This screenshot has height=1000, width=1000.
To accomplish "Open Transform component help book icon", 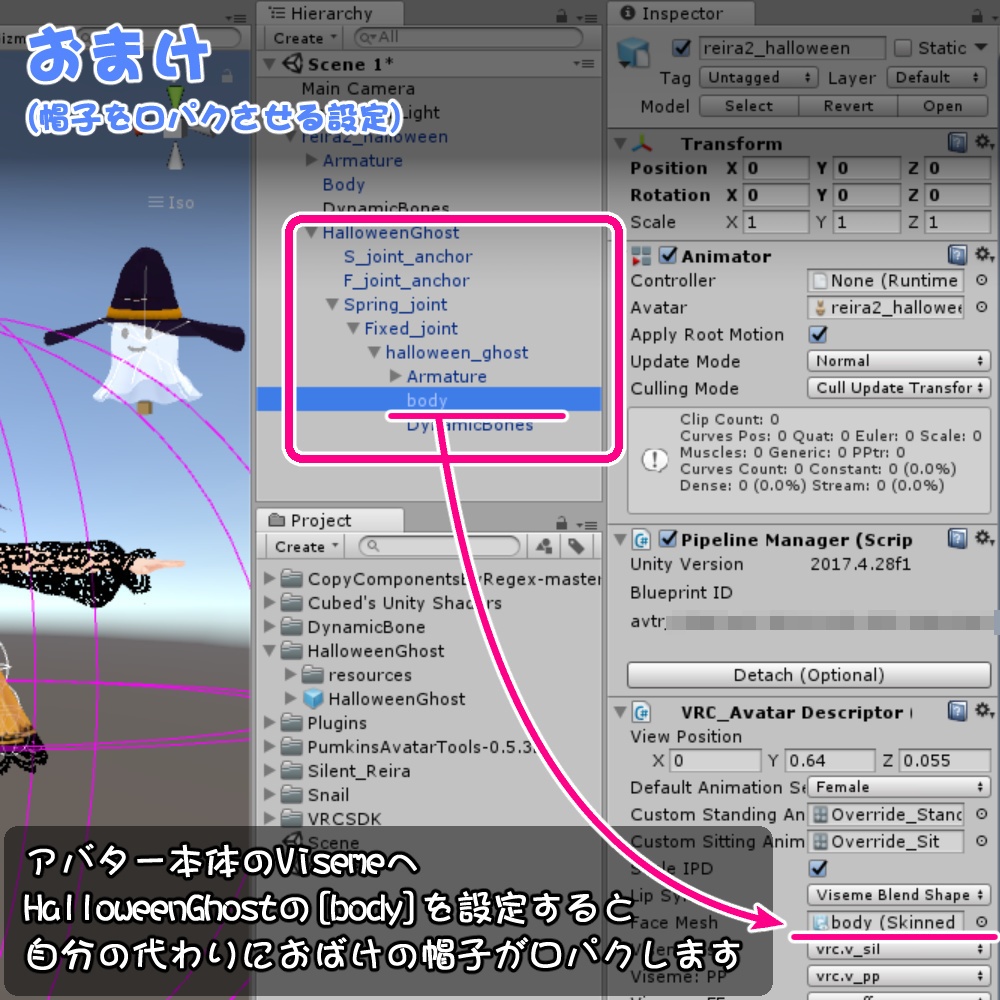I will tap(957, 142).
